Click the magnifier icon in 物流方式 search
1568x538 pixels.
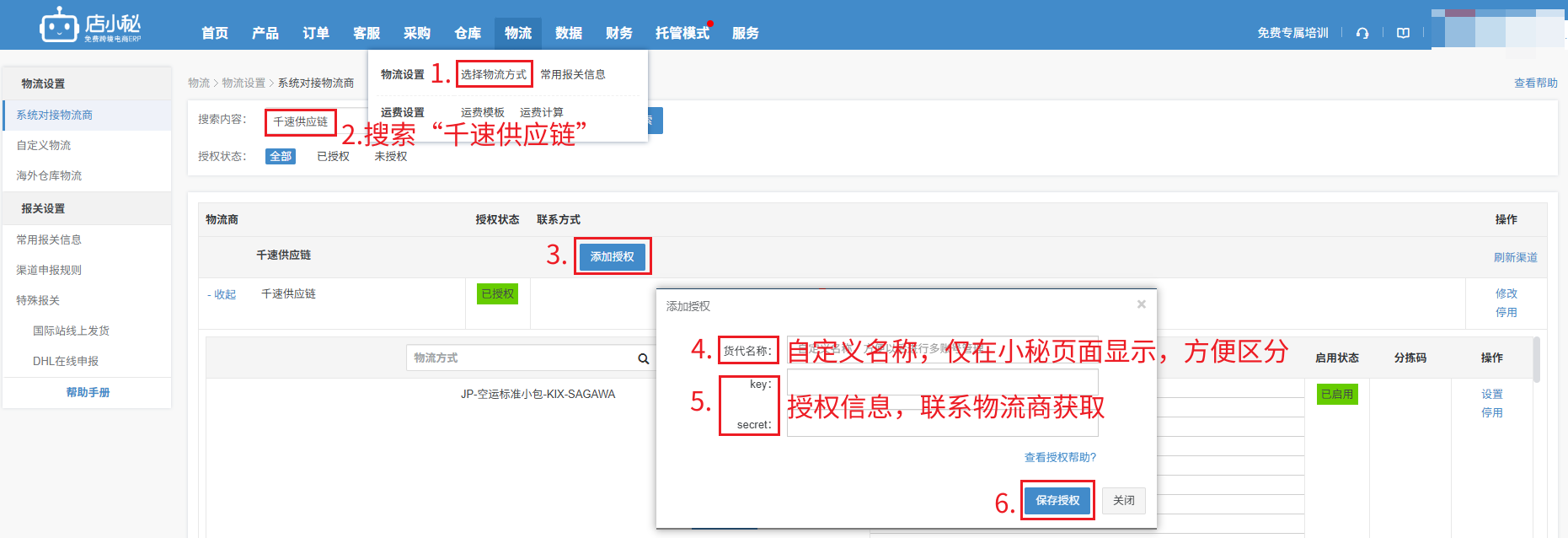pos(644,358)
